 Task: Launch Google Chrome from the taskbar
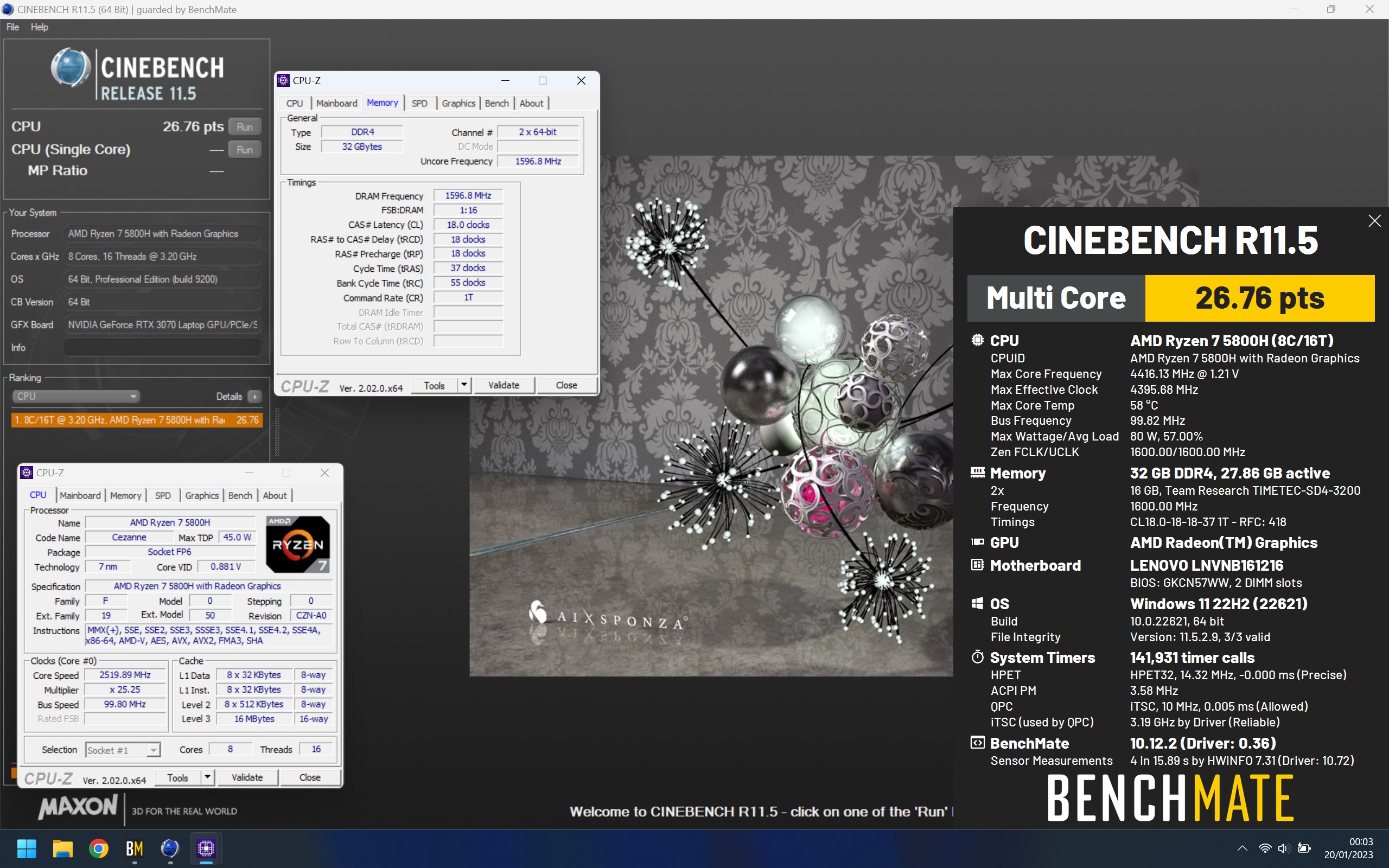pos(99,848)
